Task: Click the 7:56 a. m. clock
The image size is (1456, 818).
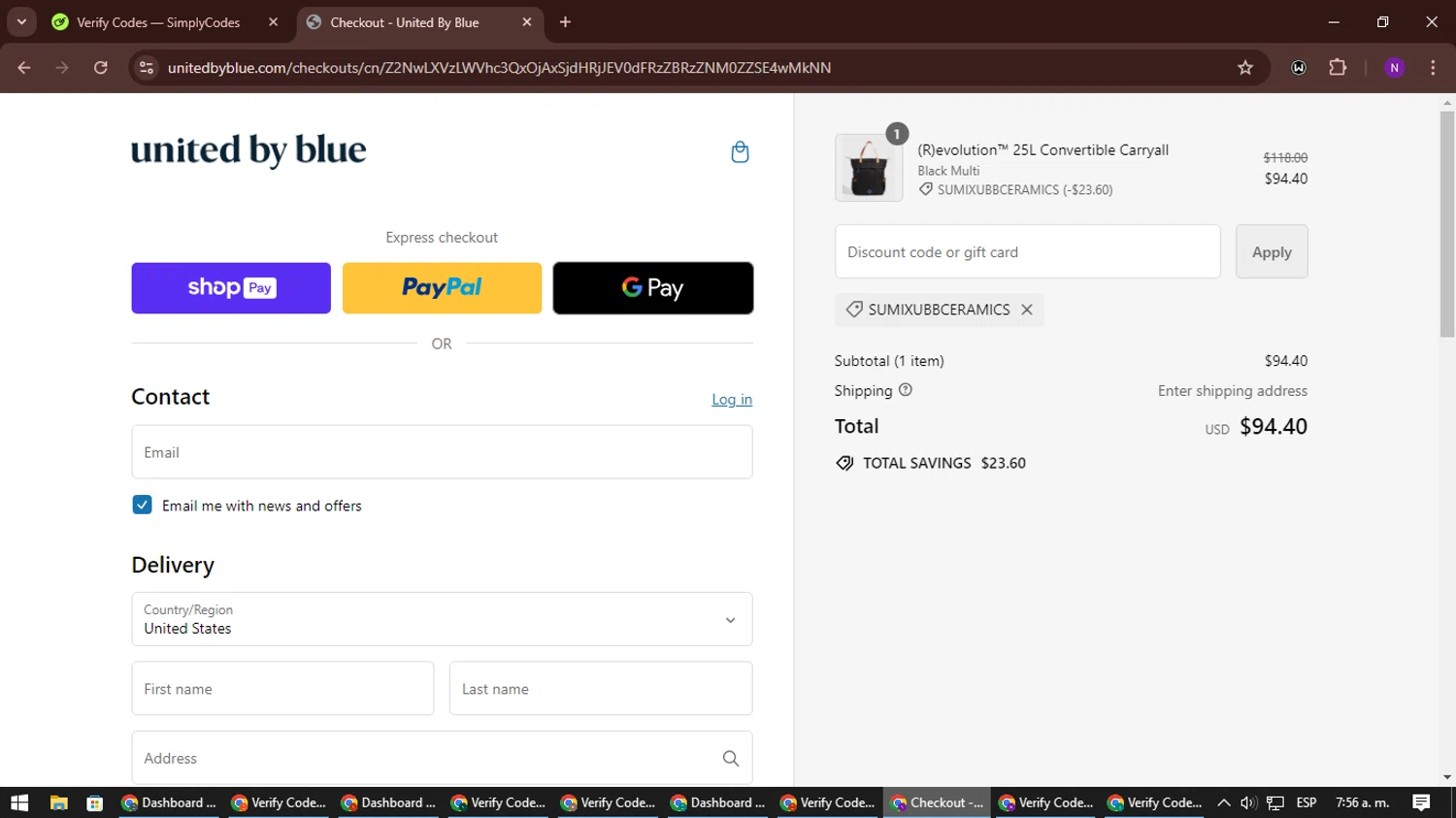Action: [1363, 802]
